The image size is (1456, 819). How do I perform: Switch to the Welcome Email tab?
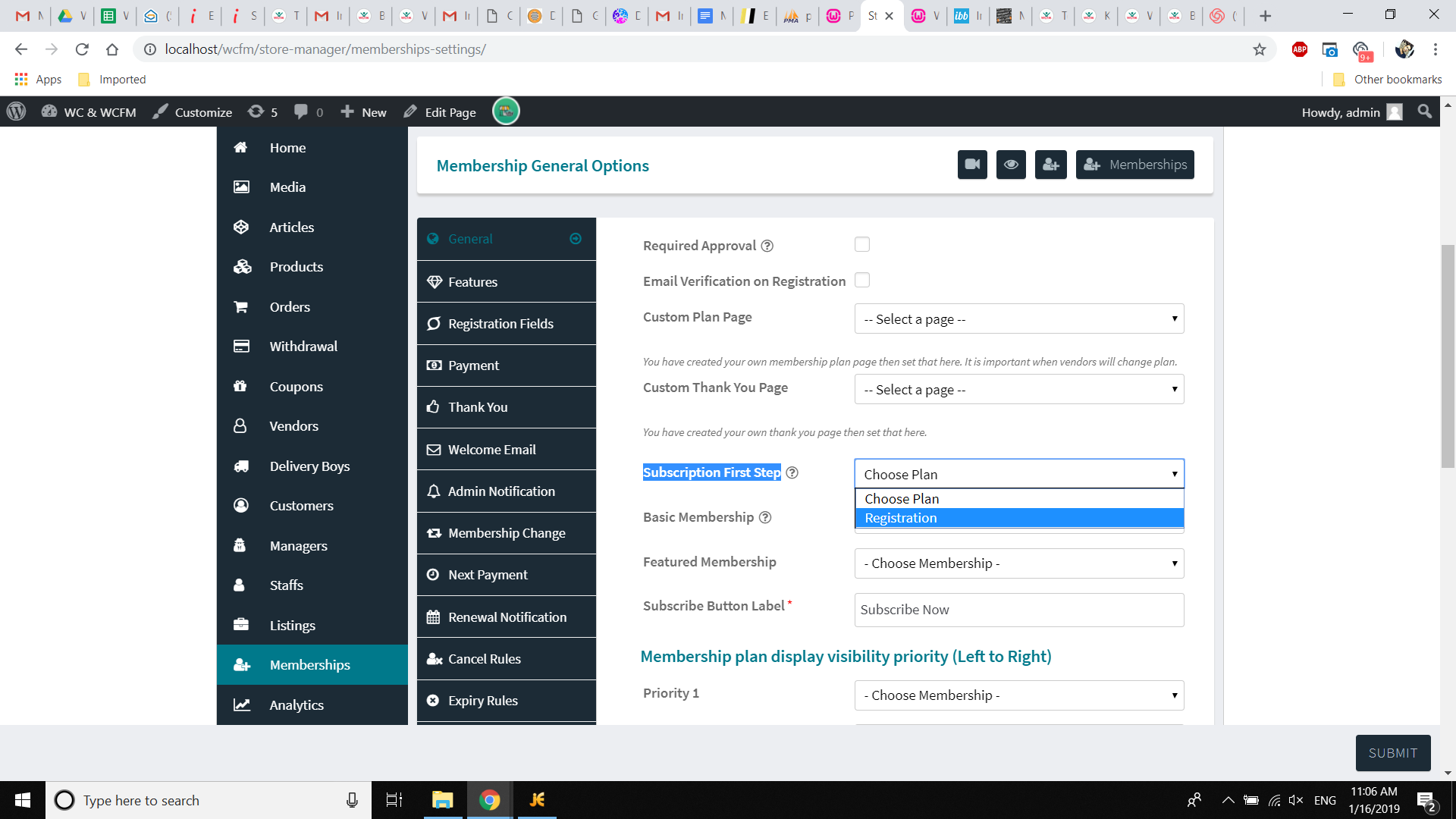tap(507, 449)
